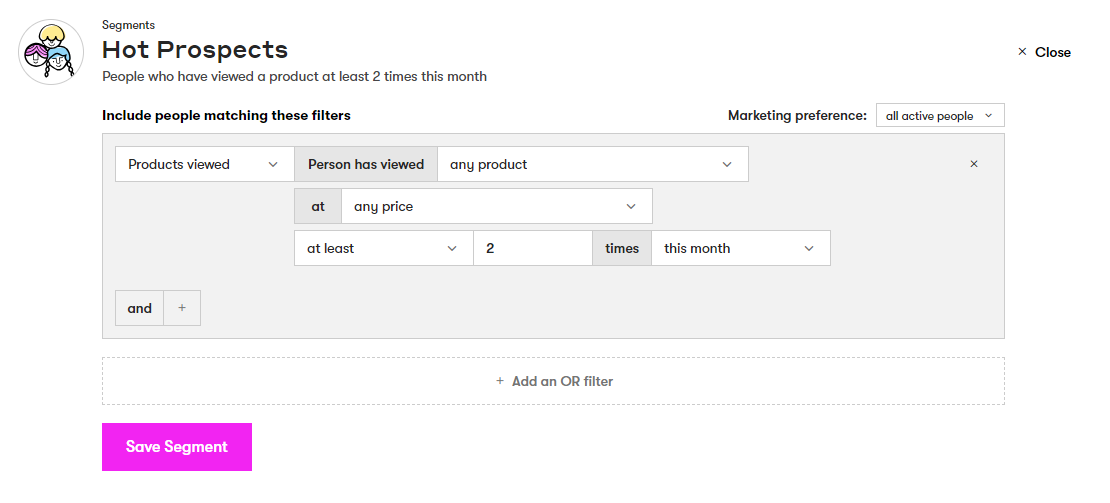Click the plus icon next to and
The image size is (1110, 503).
(x=182, y=308)
